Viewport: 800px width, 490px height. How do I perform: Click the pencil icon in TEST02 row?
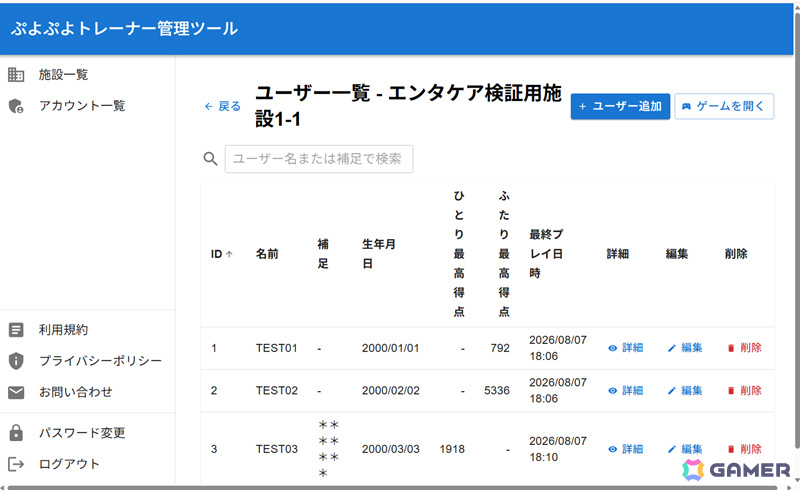[672, 391]
